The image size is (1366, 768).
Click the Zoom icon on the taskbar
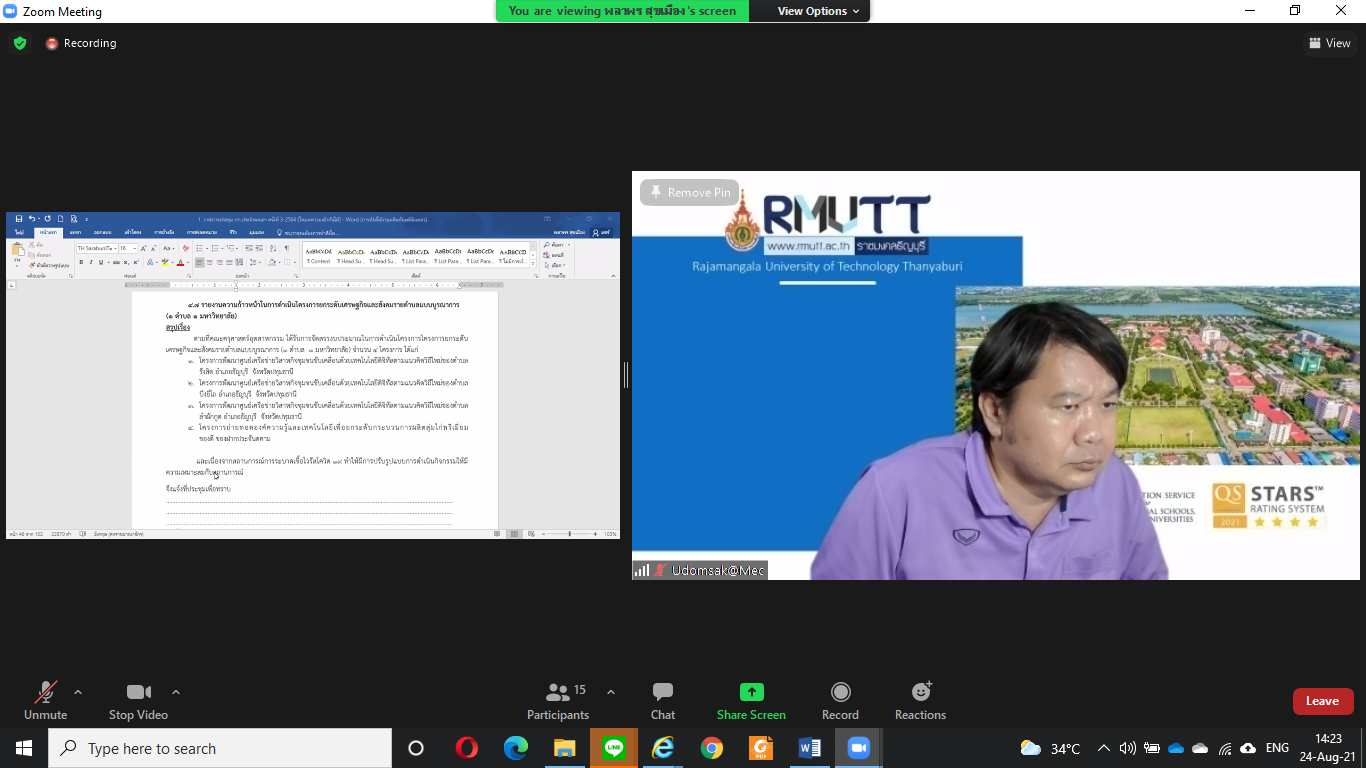click(x=859, y=748)
